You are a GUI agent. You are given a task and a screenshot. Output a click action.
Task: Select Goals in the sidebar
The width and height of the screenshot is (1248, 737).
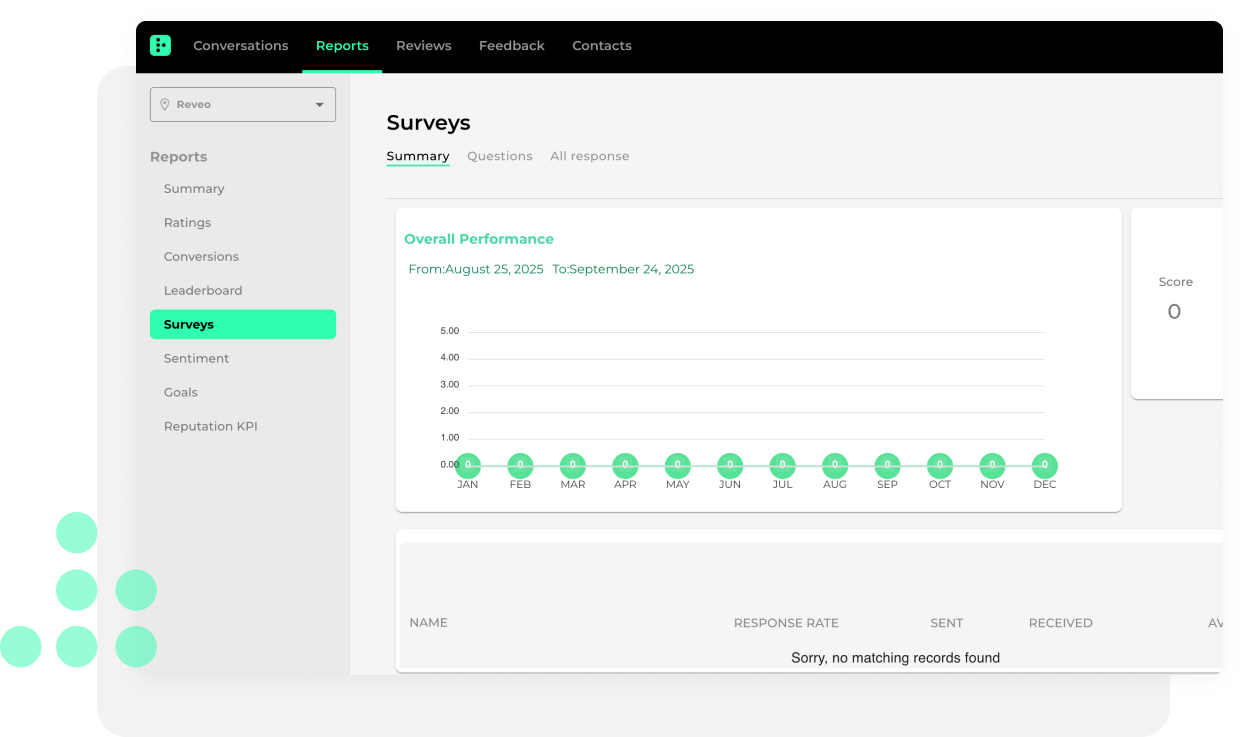click(181, 393)
